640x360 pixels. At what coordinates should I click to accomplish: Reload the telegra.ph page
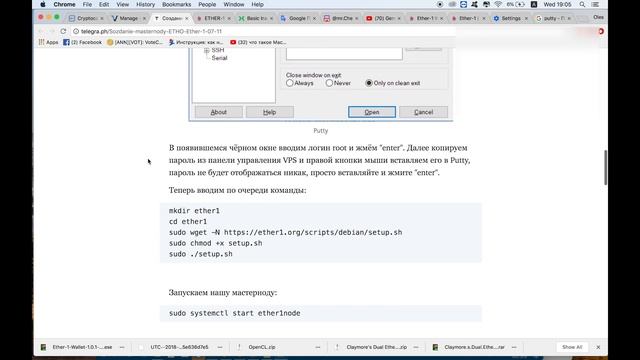63,31
